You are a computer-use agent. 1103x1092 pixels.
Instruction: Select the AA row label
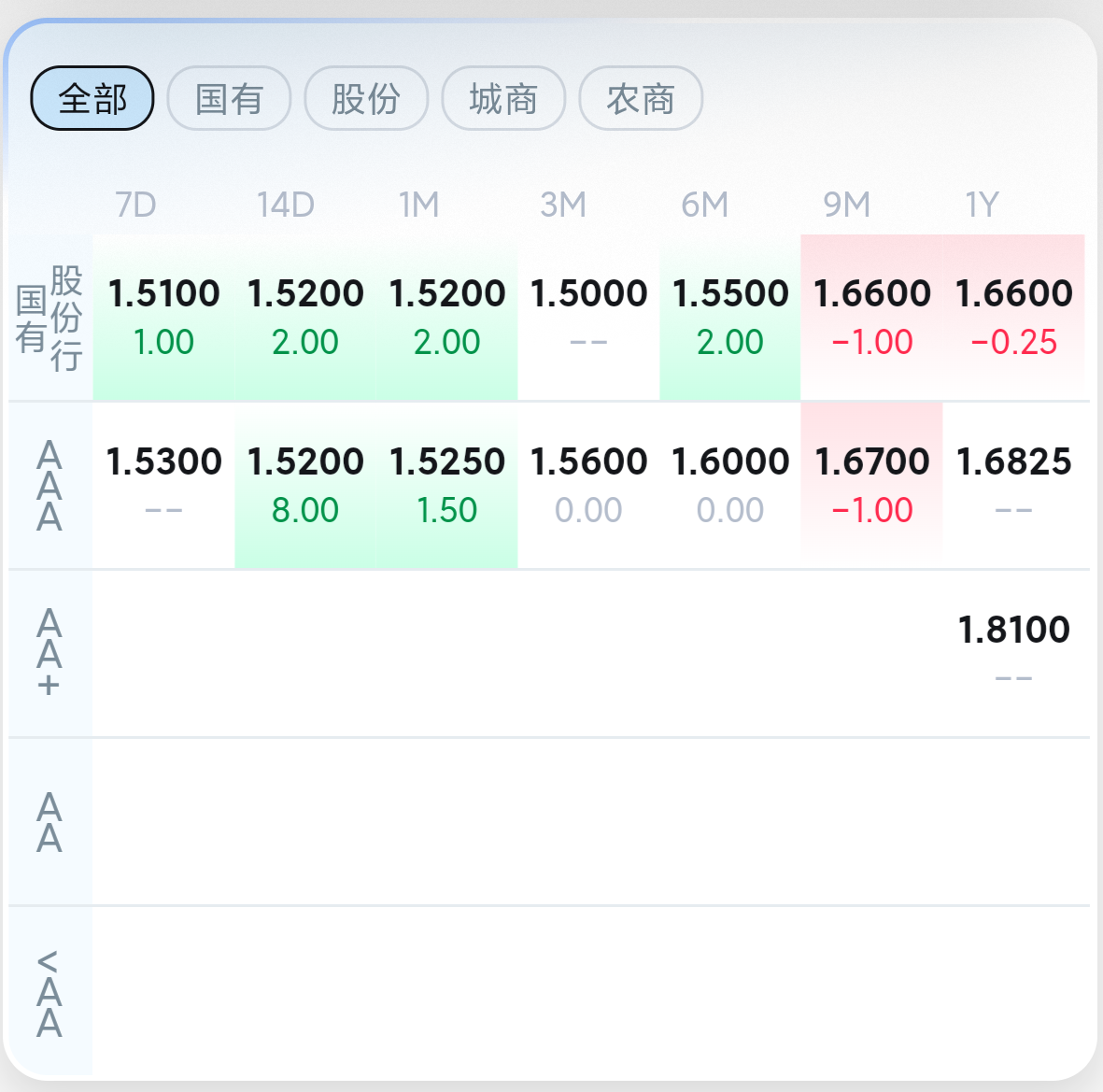[49, 822]
